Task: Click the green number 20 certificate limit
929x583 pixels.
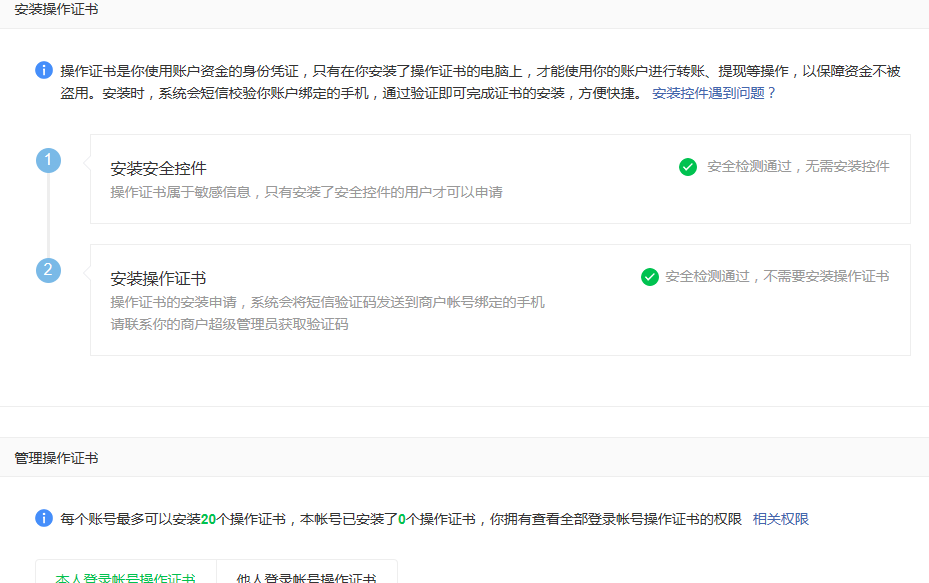Action: point(208,519)
